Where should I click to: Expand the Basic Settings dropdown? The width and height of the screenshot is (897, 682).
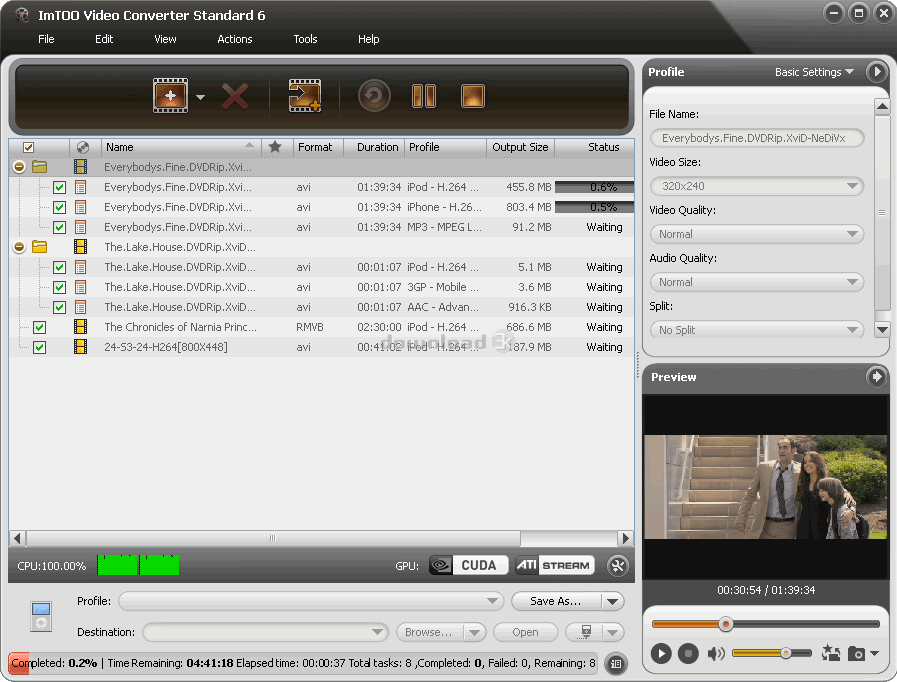[814, 72]
